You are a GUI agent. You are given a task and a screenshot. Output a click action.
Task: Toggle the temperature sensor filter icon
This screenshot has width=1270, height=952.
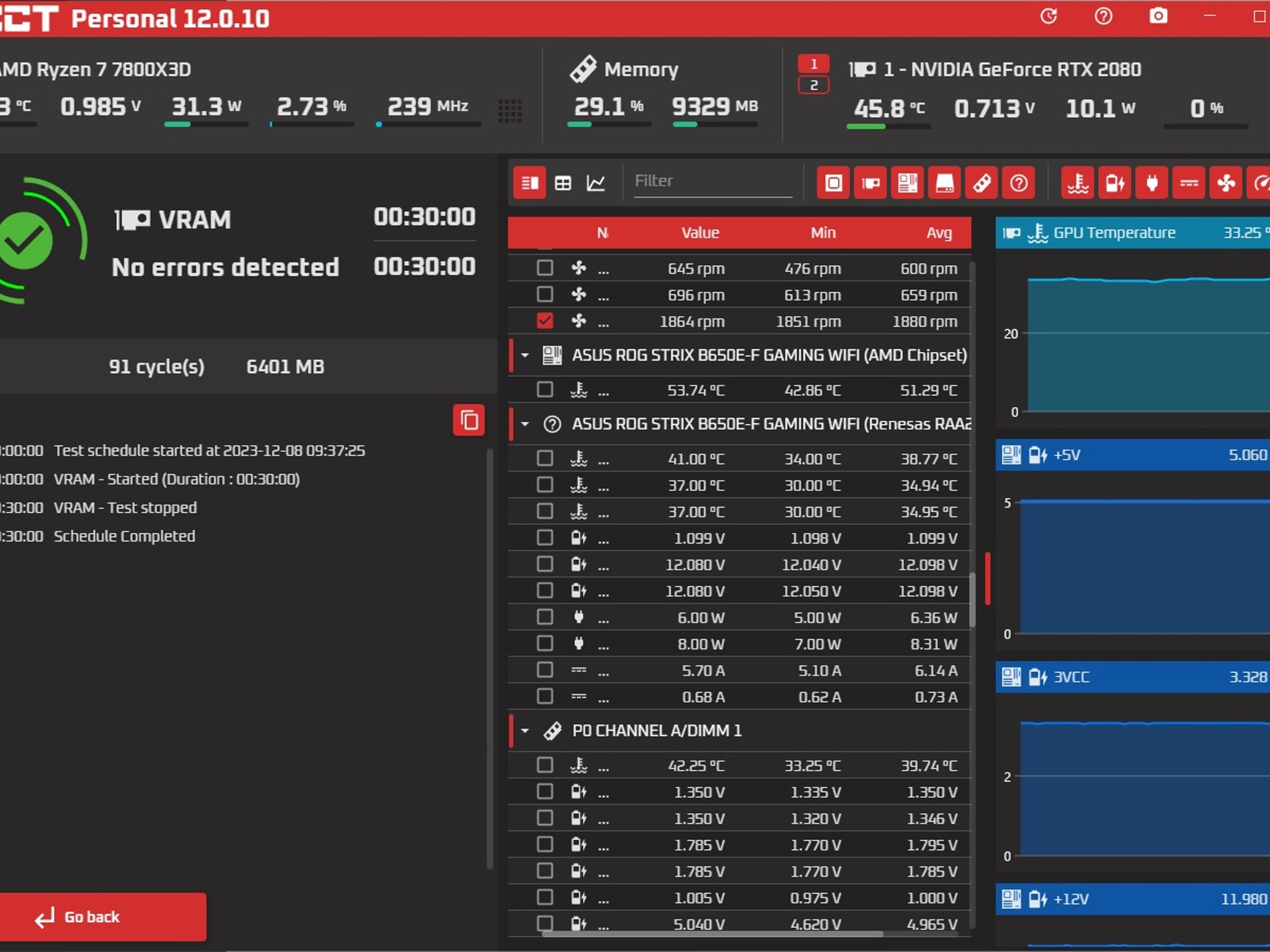pyautogui.click(x=1078, y=183)
